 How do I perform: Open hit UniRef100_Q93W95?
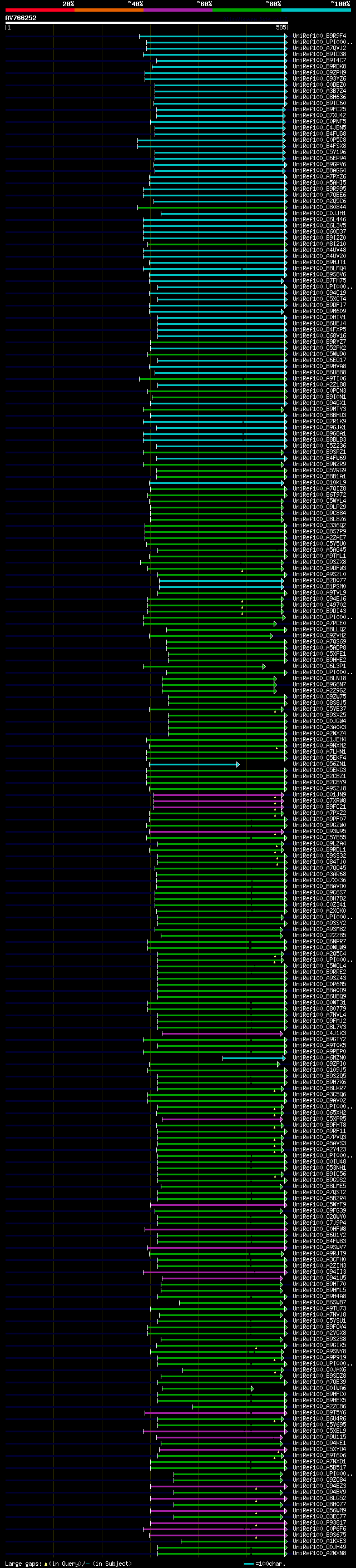coord(319,831)
